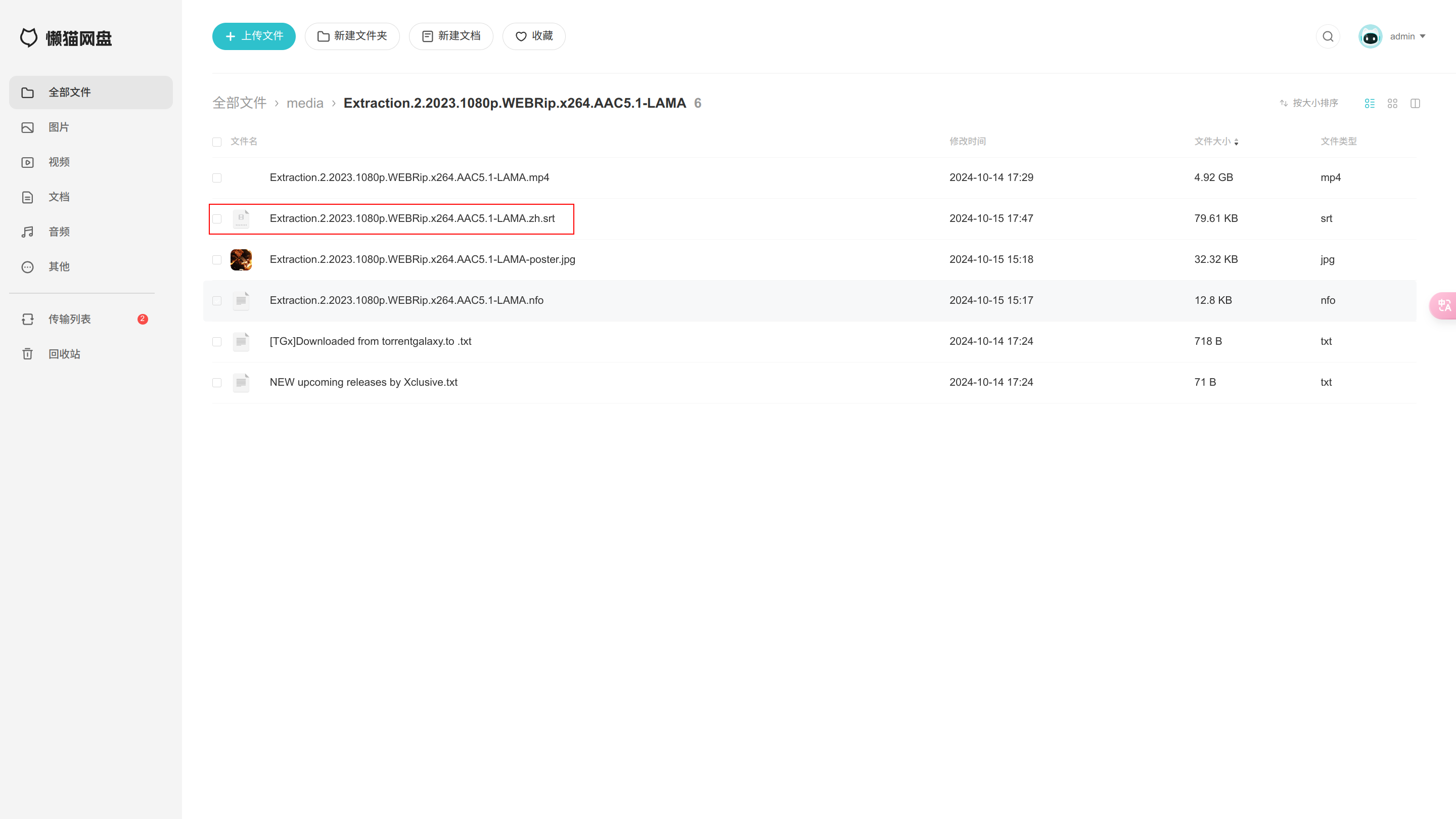This screenshot has width=1456, height=819.
Task: Click the 79.61 KB size cell
Action: tap(1216, 219)
